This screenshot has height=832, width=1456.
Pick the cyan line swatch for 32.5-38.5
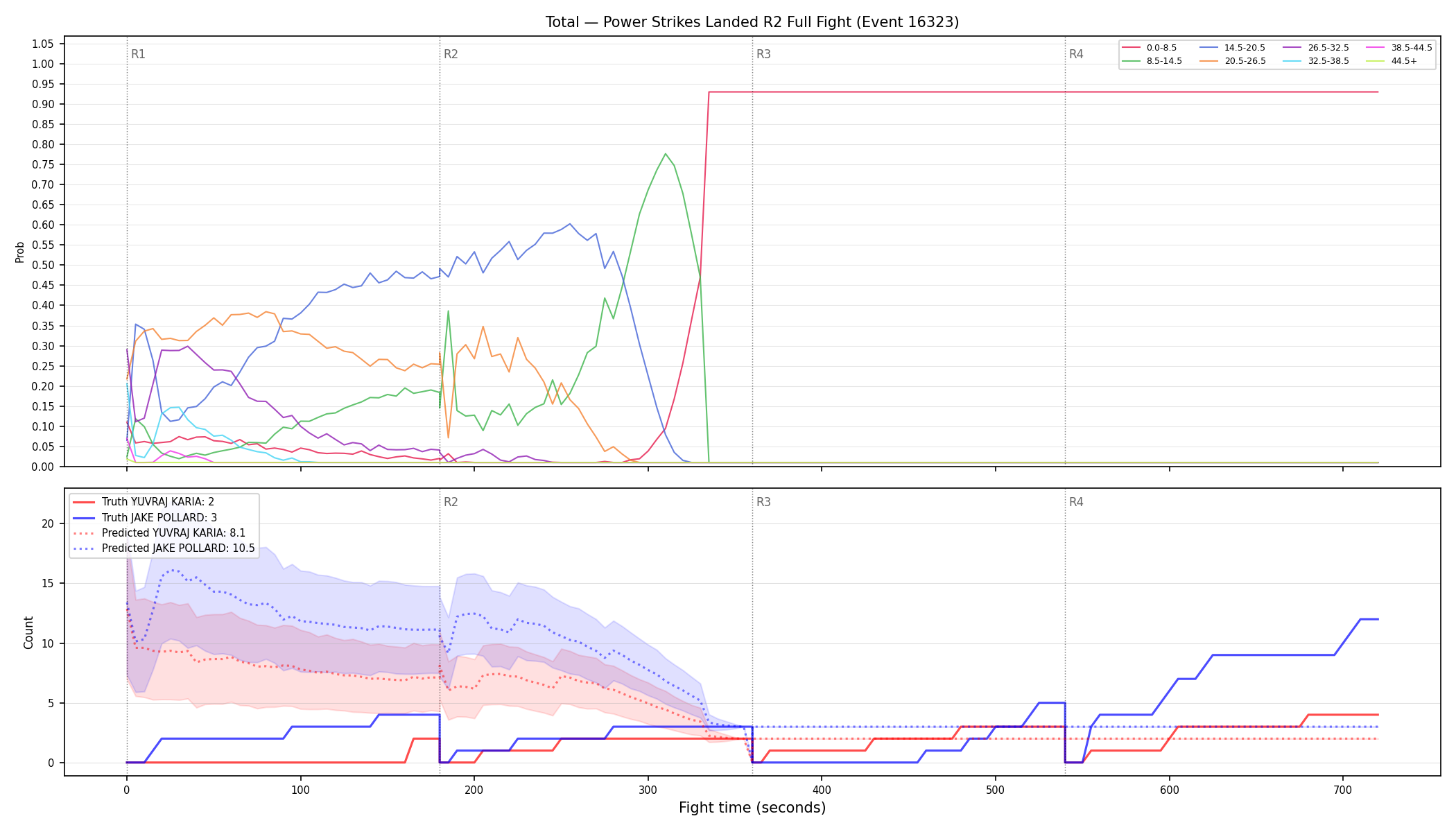point(1292,61)
